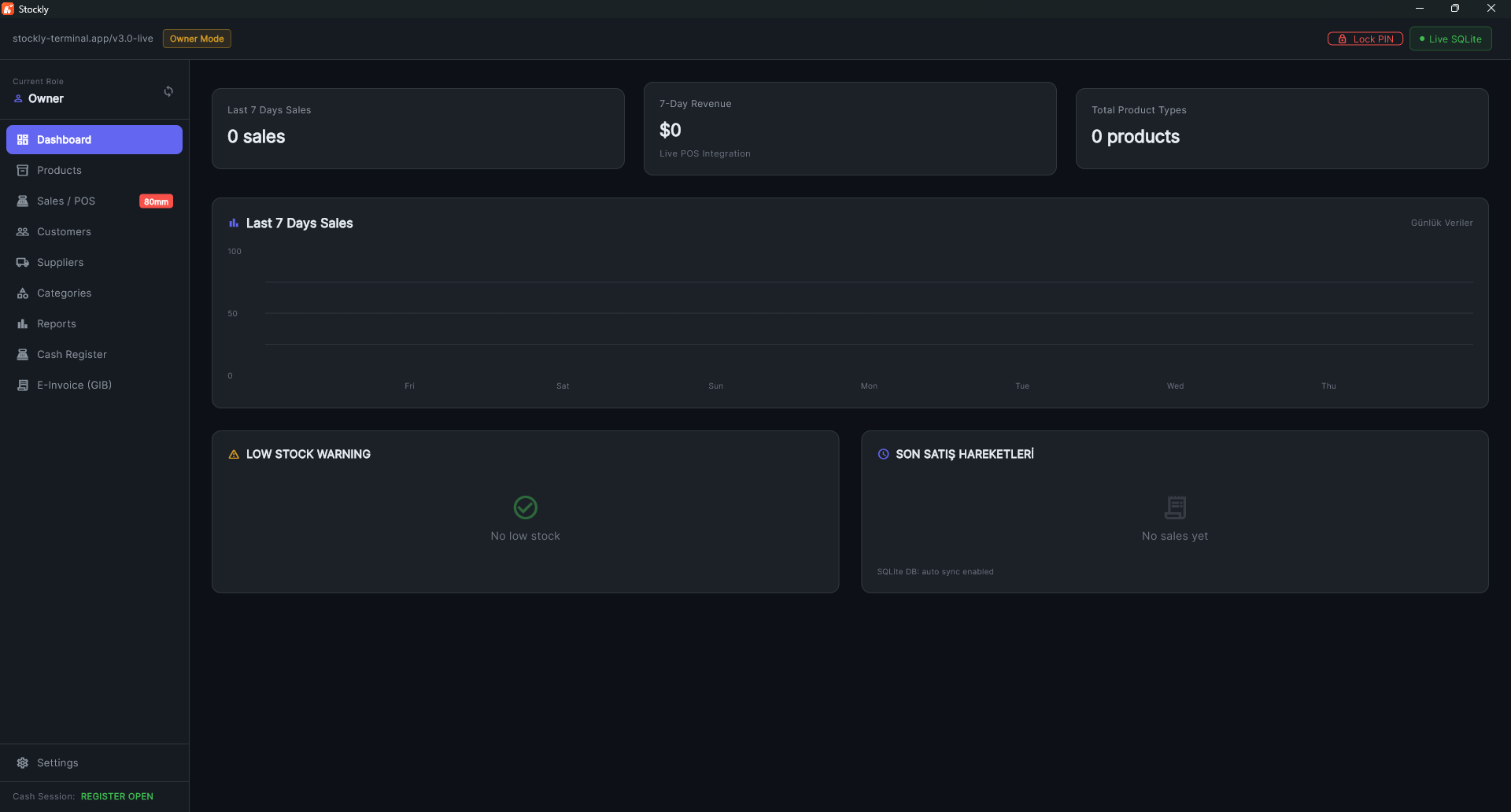
Task: Click the Products box icon
Action: (23, 171)
